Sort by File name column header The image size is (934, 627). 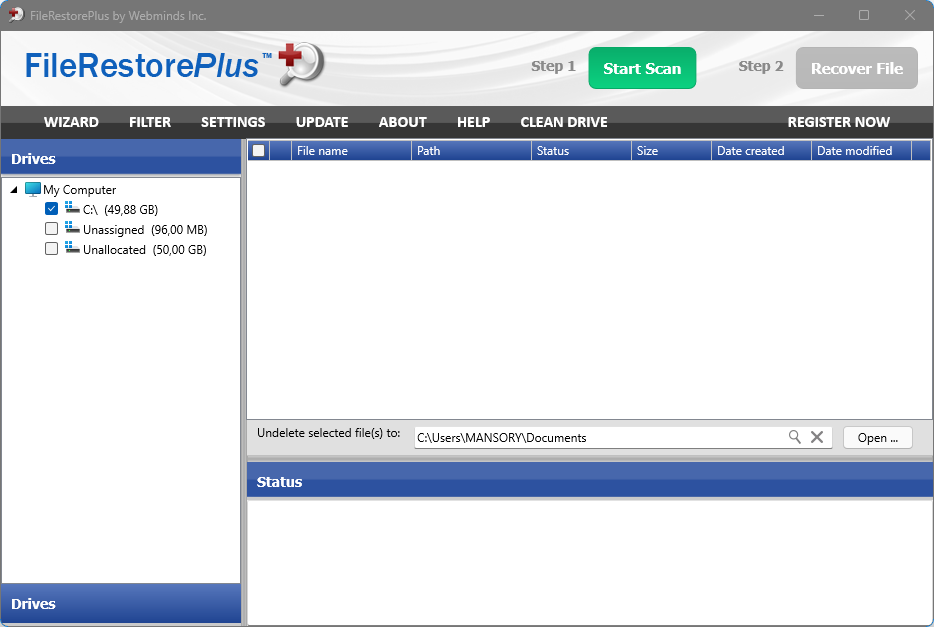pos(351,151)
